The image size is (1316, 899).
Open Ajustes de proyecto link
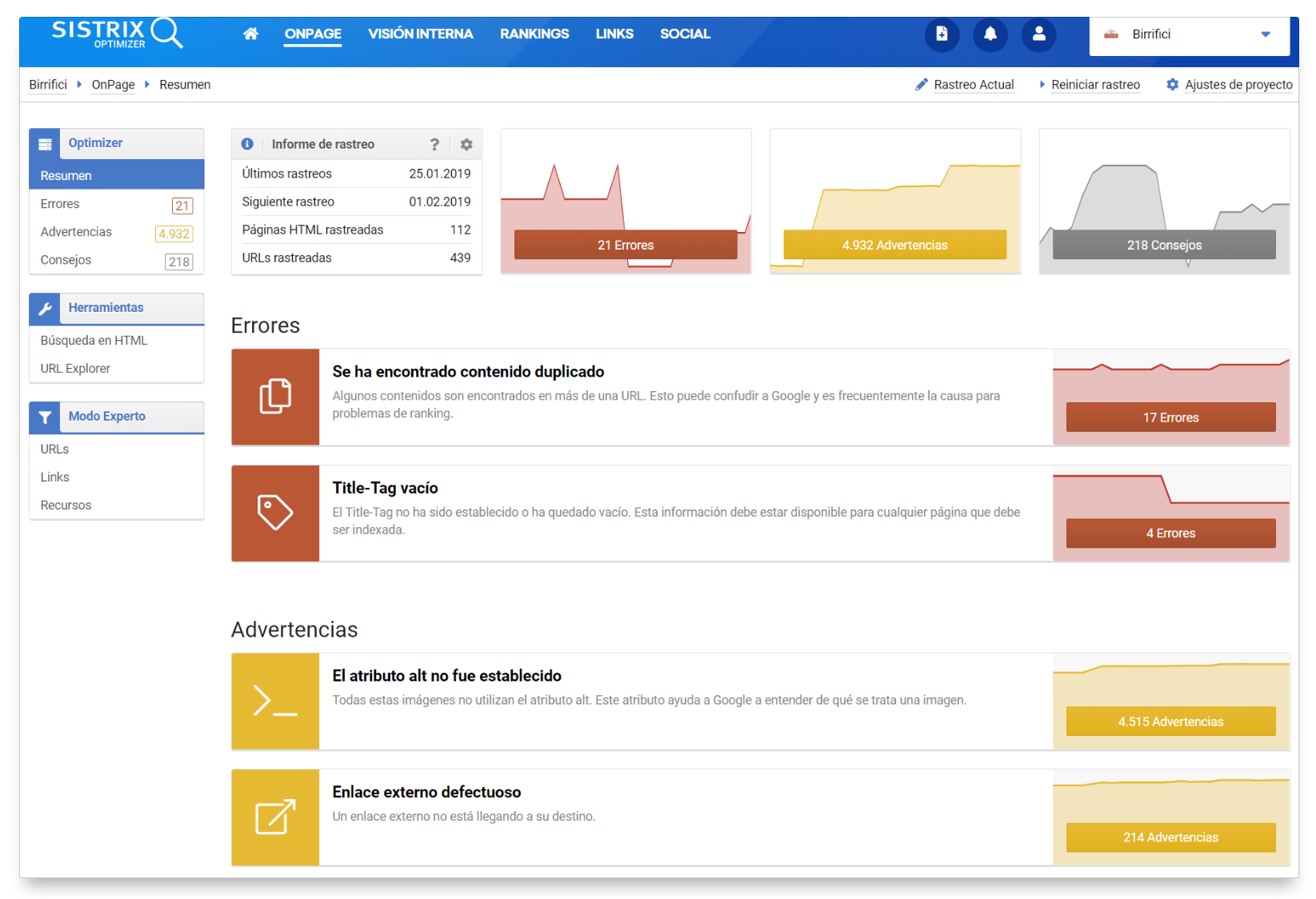pos(1238,85)
